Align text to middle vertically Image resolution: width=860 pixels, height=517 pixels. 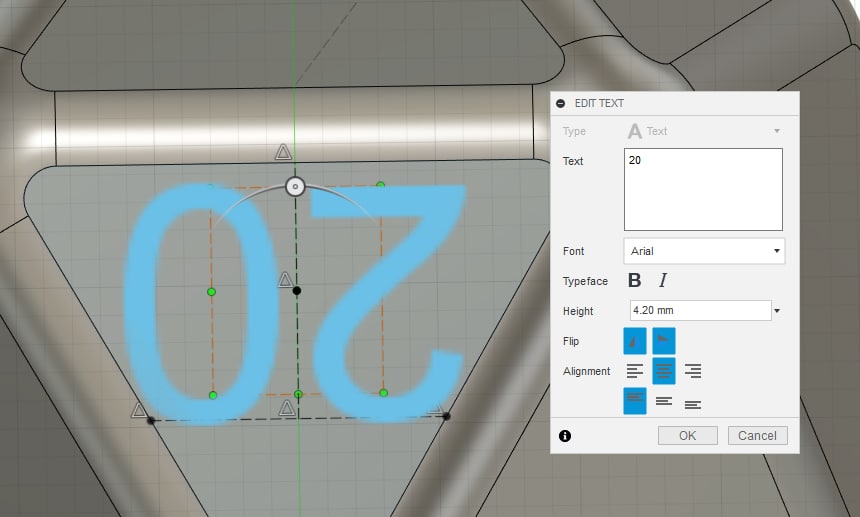664,401
